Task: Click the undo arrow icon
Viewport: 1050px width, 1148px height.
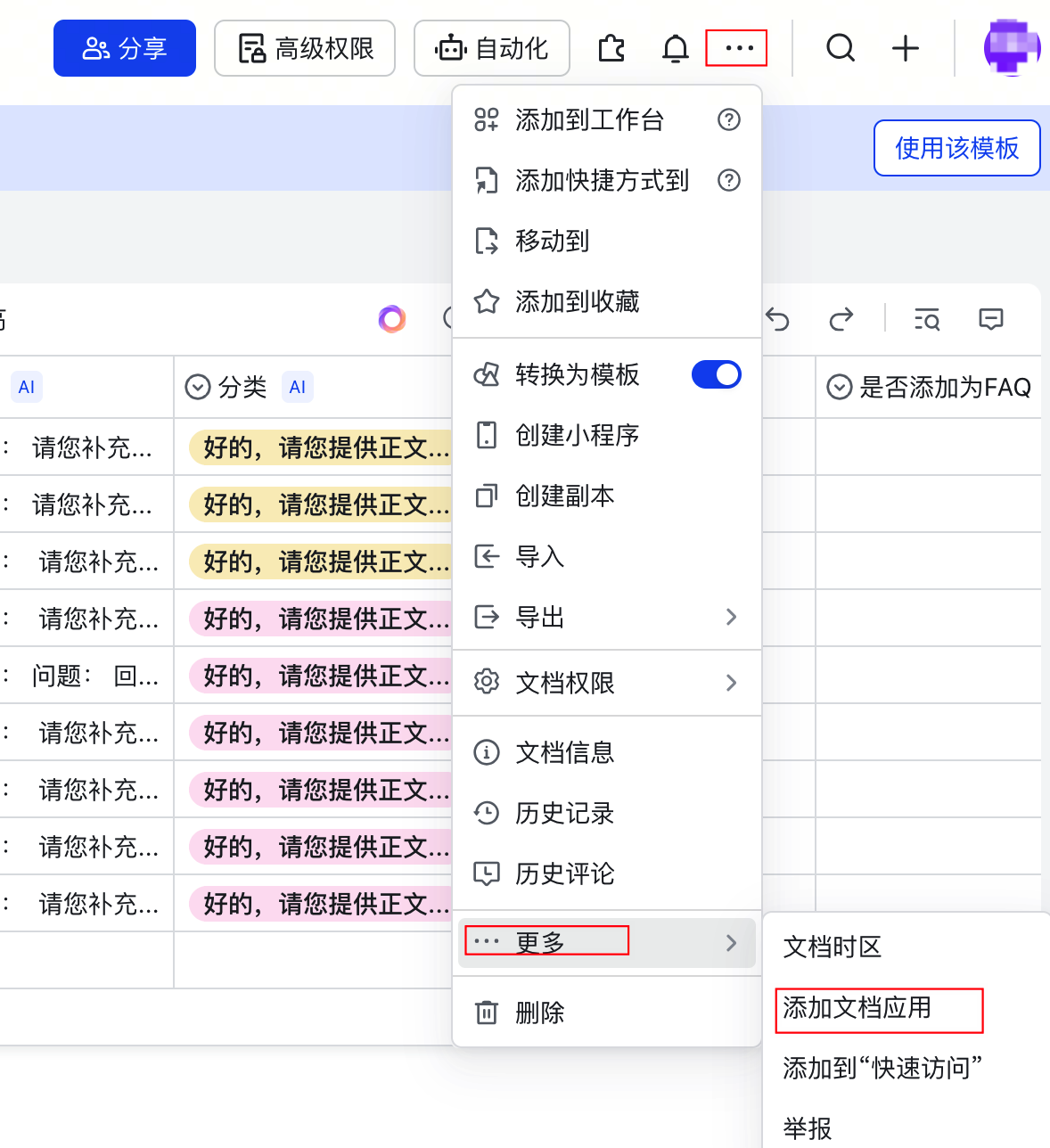Action: [x=777, y=319]
